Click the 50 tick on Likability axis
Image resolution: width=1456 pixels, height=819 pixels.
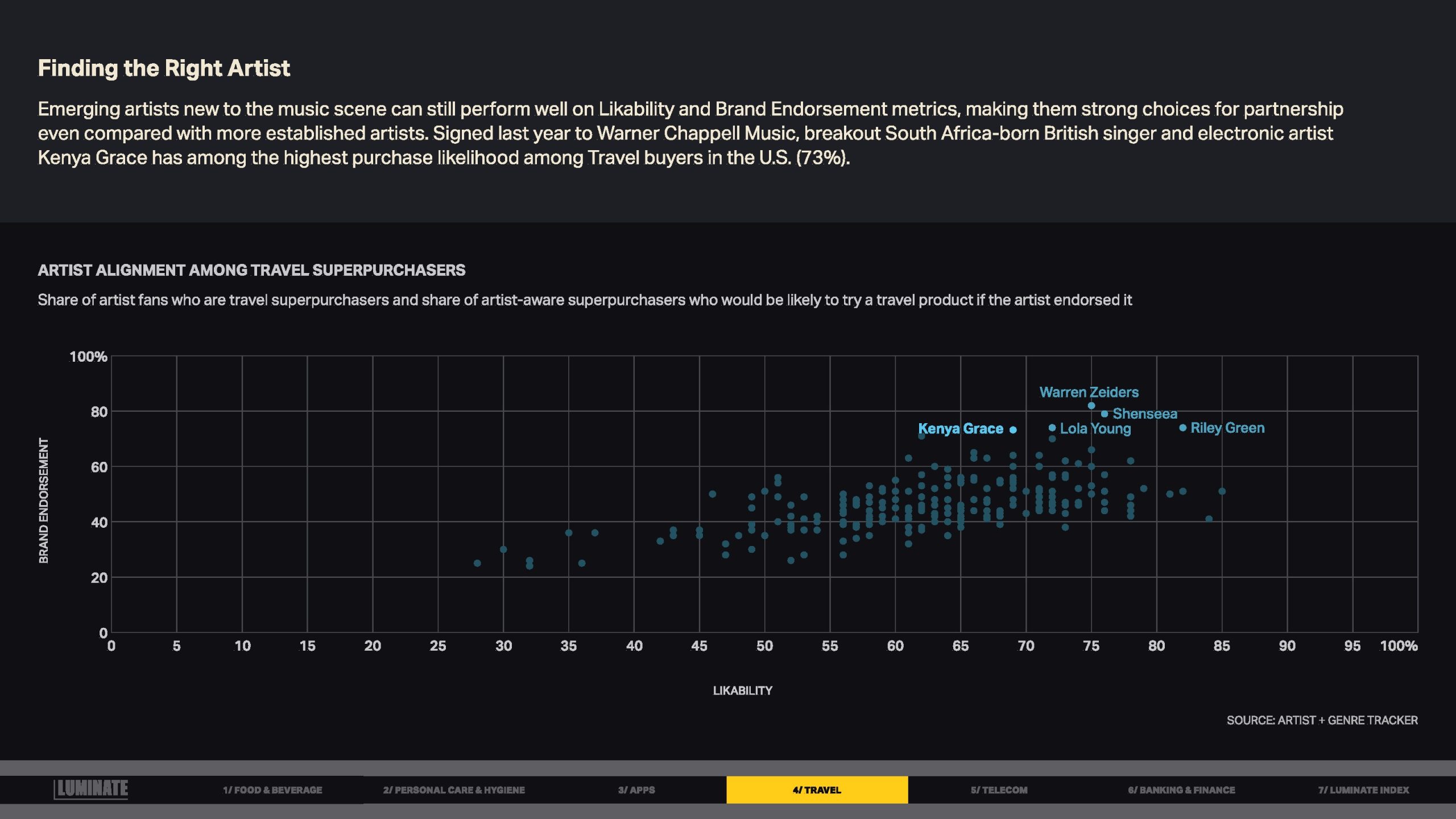pos(764,646)
